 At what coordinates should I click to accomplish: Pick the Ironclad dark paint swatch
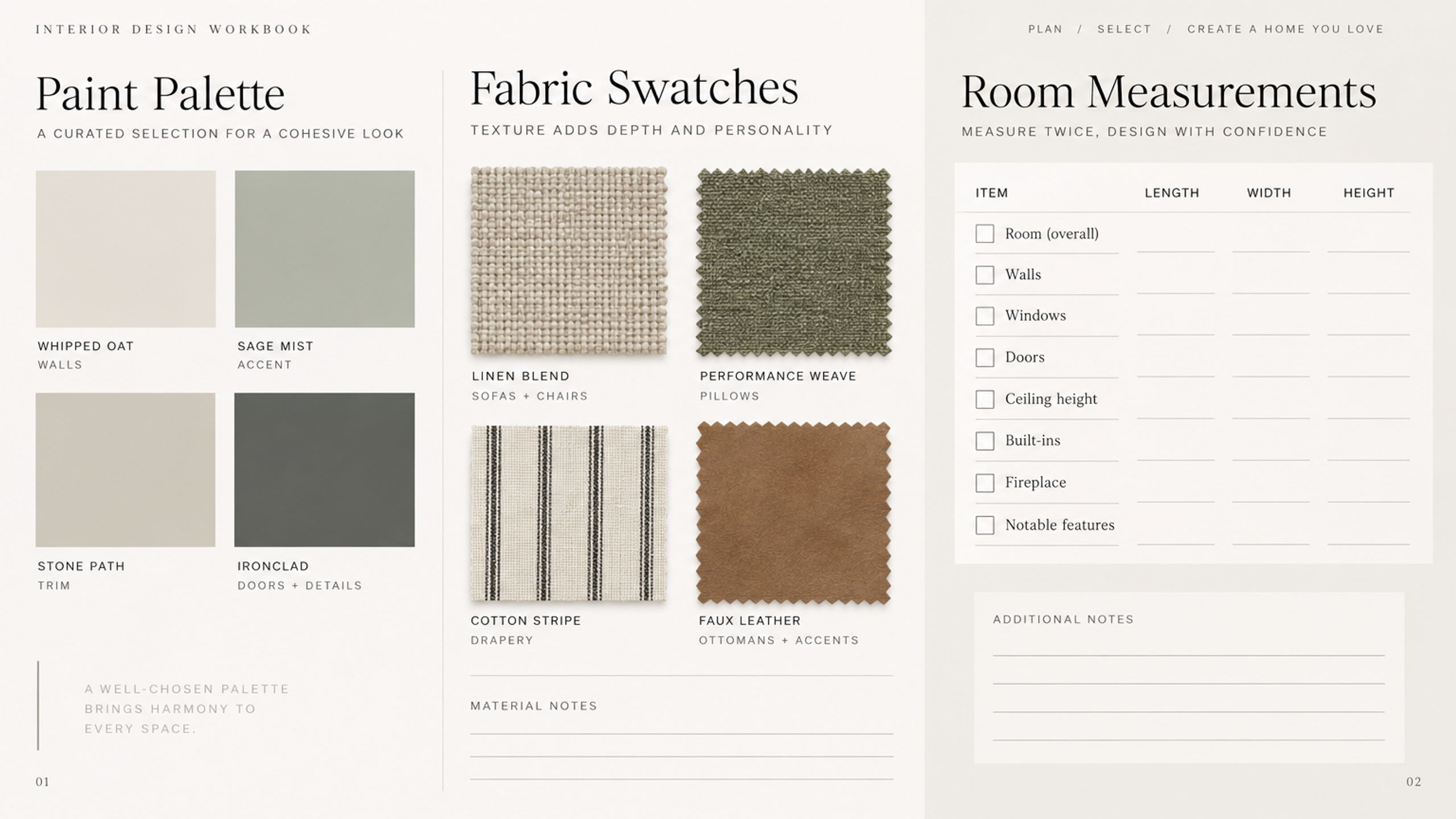325,470
